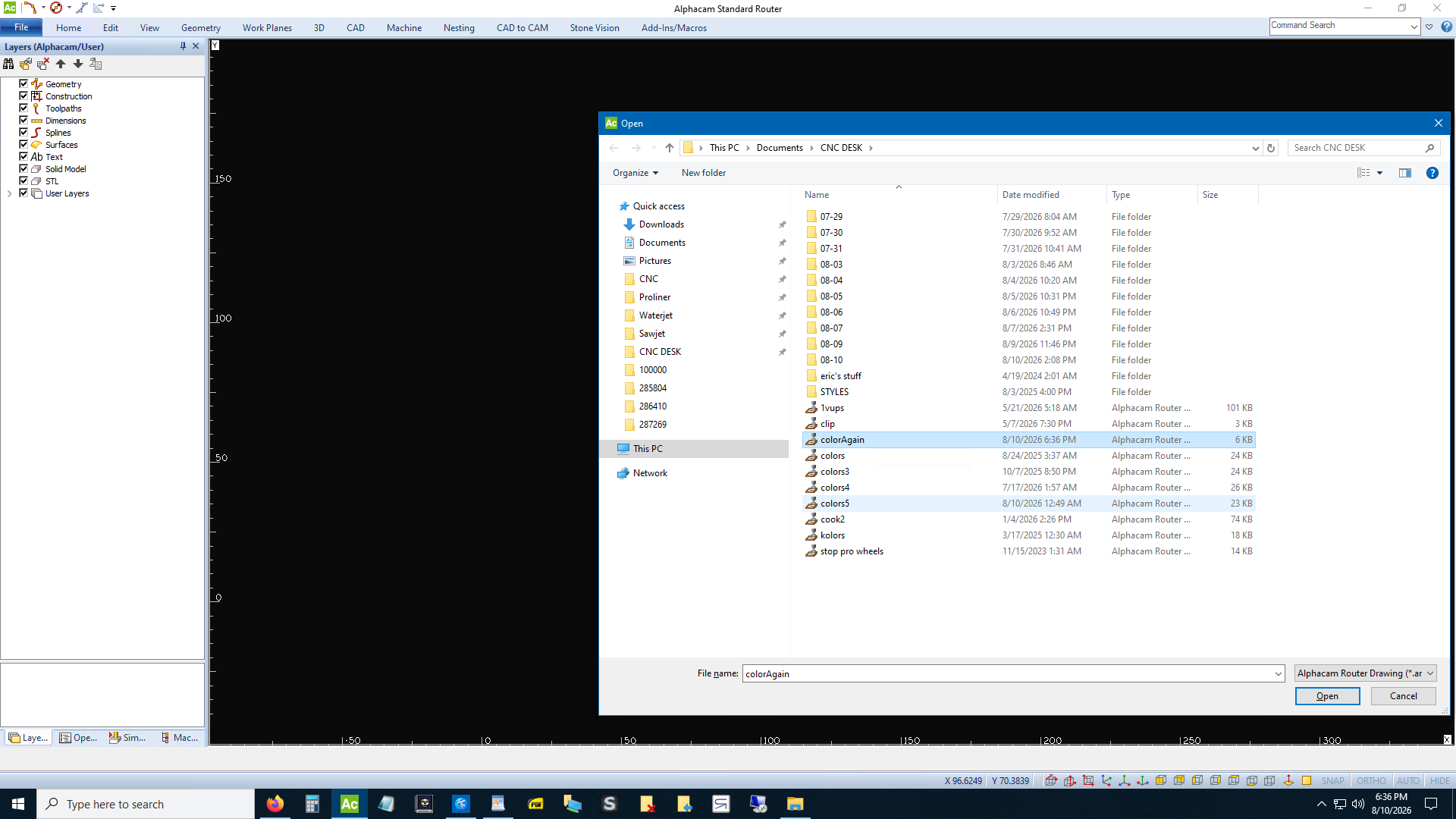The image size is (1456, 819).
Task: Pin the Layers panel with the pushpin icon
Action: pos(183,46)
